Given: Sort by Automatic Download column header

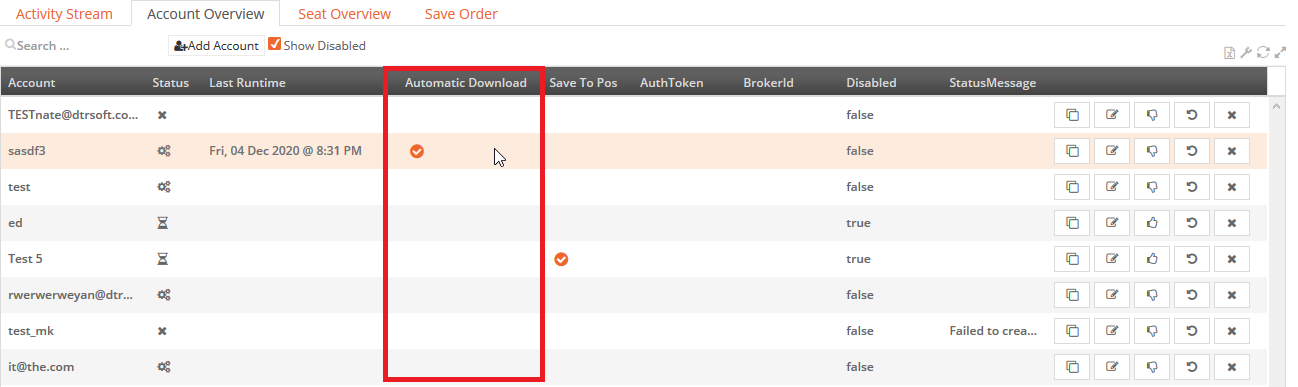Looking at the screenshot, I should 466,83.
